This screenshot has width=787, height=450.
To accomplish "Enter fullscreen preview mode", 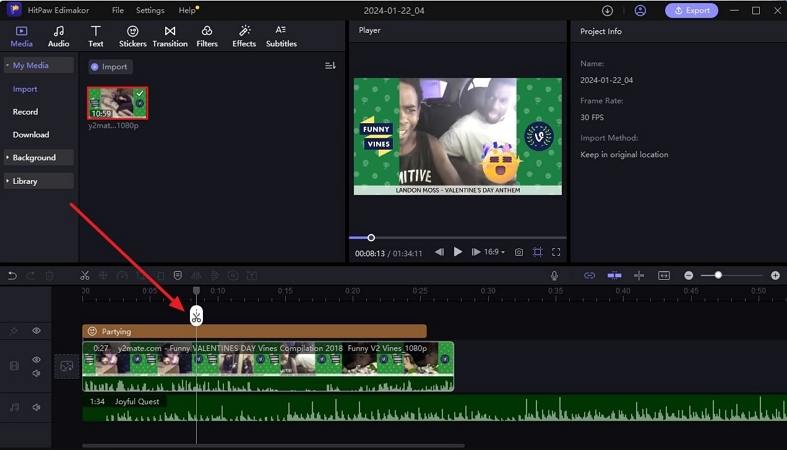I will (x=556, y=252).
